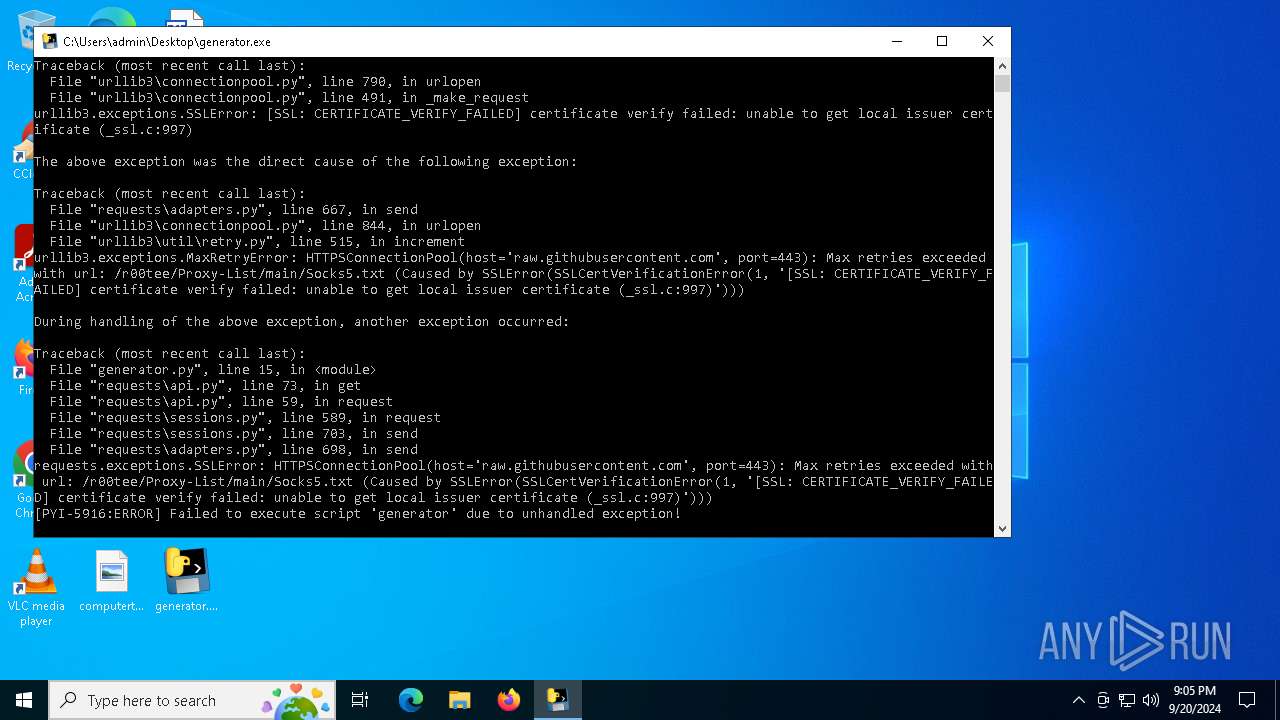Click the "The above exception was the direct cause" line
The width and height of the screenshot is (1280, 720).
coord(305,161)
